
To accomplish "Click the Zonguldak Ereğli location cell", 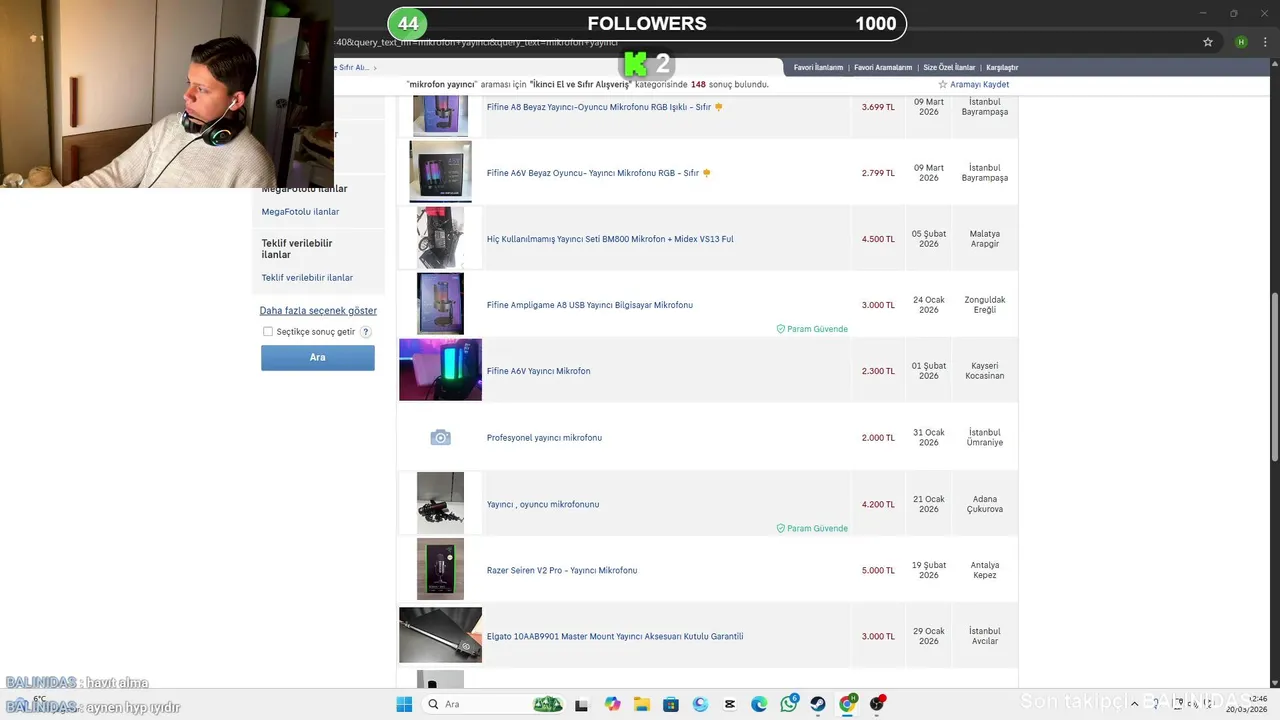I will point(985,305).
